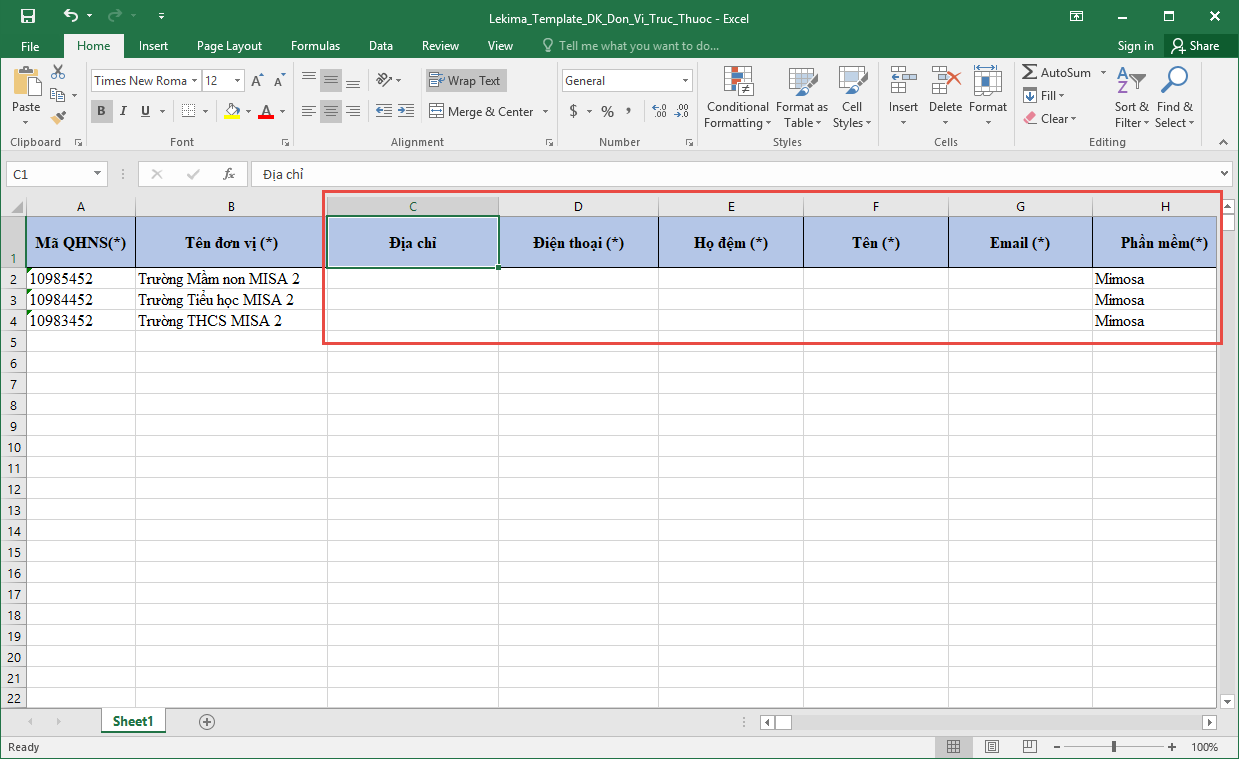Screen dimensions: 1239x759
Task: Decrease decimal places
Action: [683, 111]
